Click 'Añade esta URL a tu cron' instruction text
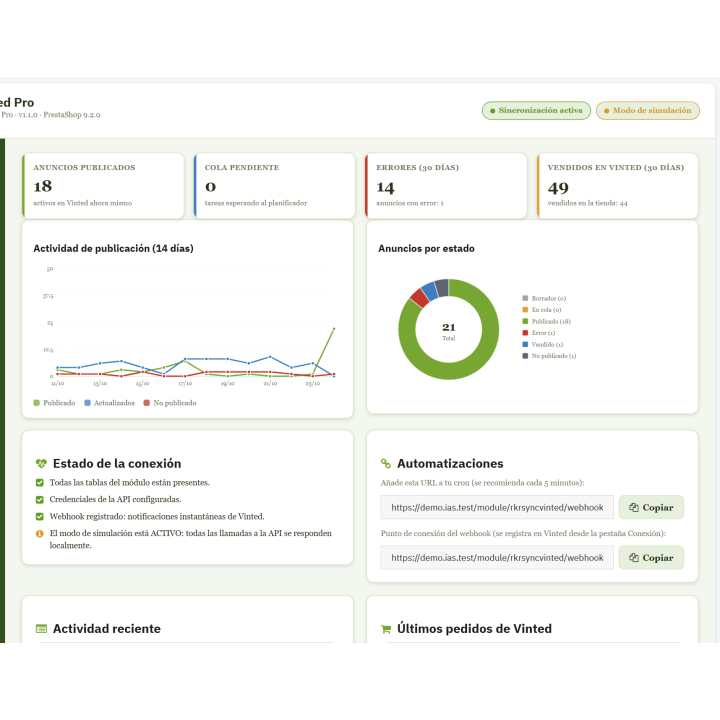The image size is (720, 720). click(482, 483)
